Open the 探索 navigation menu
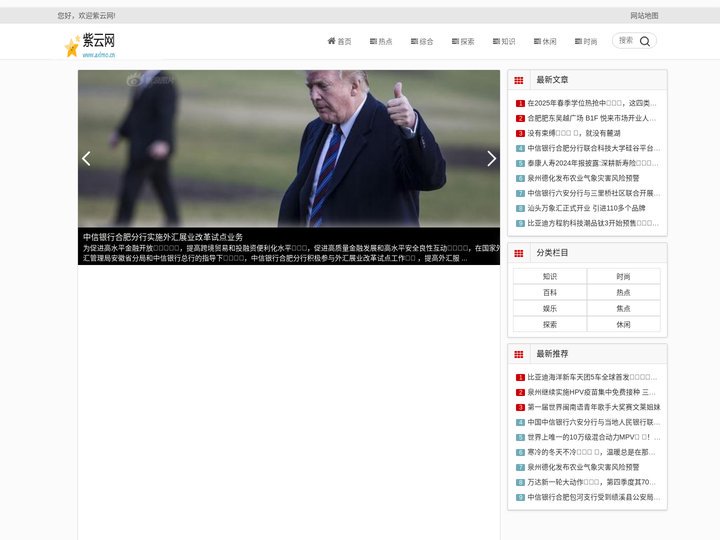The height and width of the screenshot is (540, 720). [463, 41]
